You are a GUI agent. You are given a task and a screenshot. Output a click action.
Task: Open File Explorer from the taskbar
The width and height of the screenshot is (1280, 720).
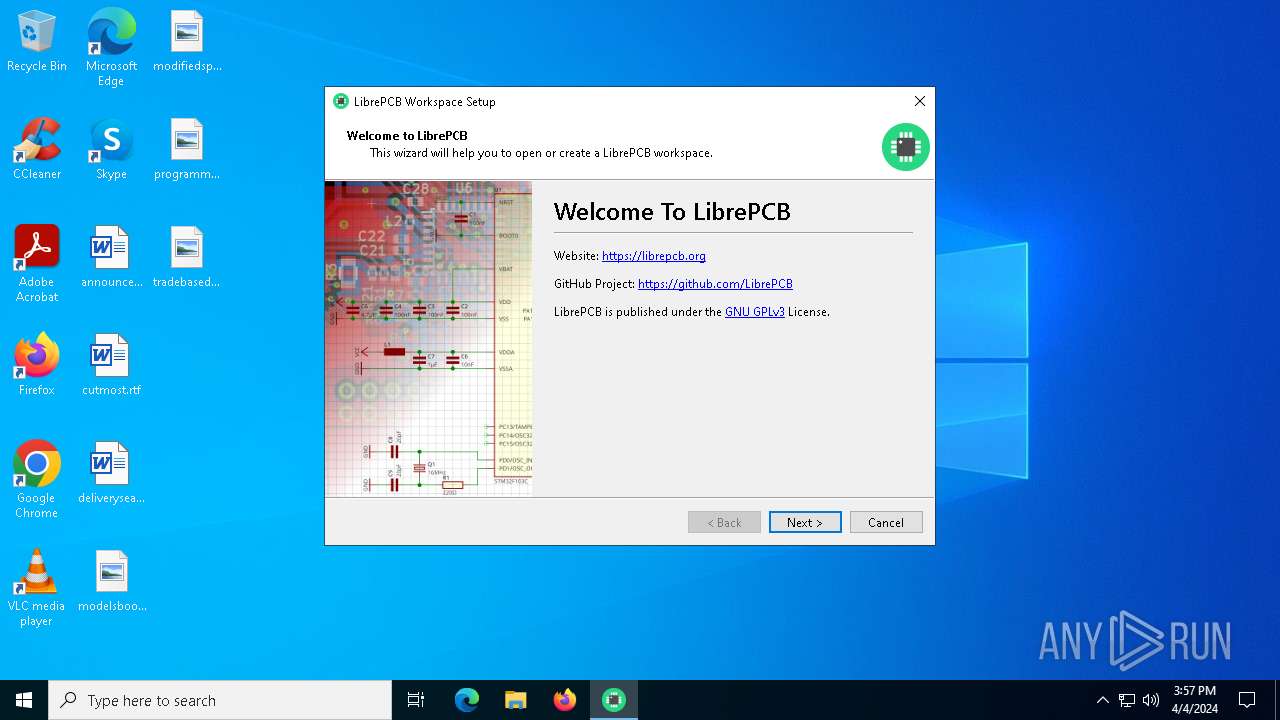coord(515,700)
